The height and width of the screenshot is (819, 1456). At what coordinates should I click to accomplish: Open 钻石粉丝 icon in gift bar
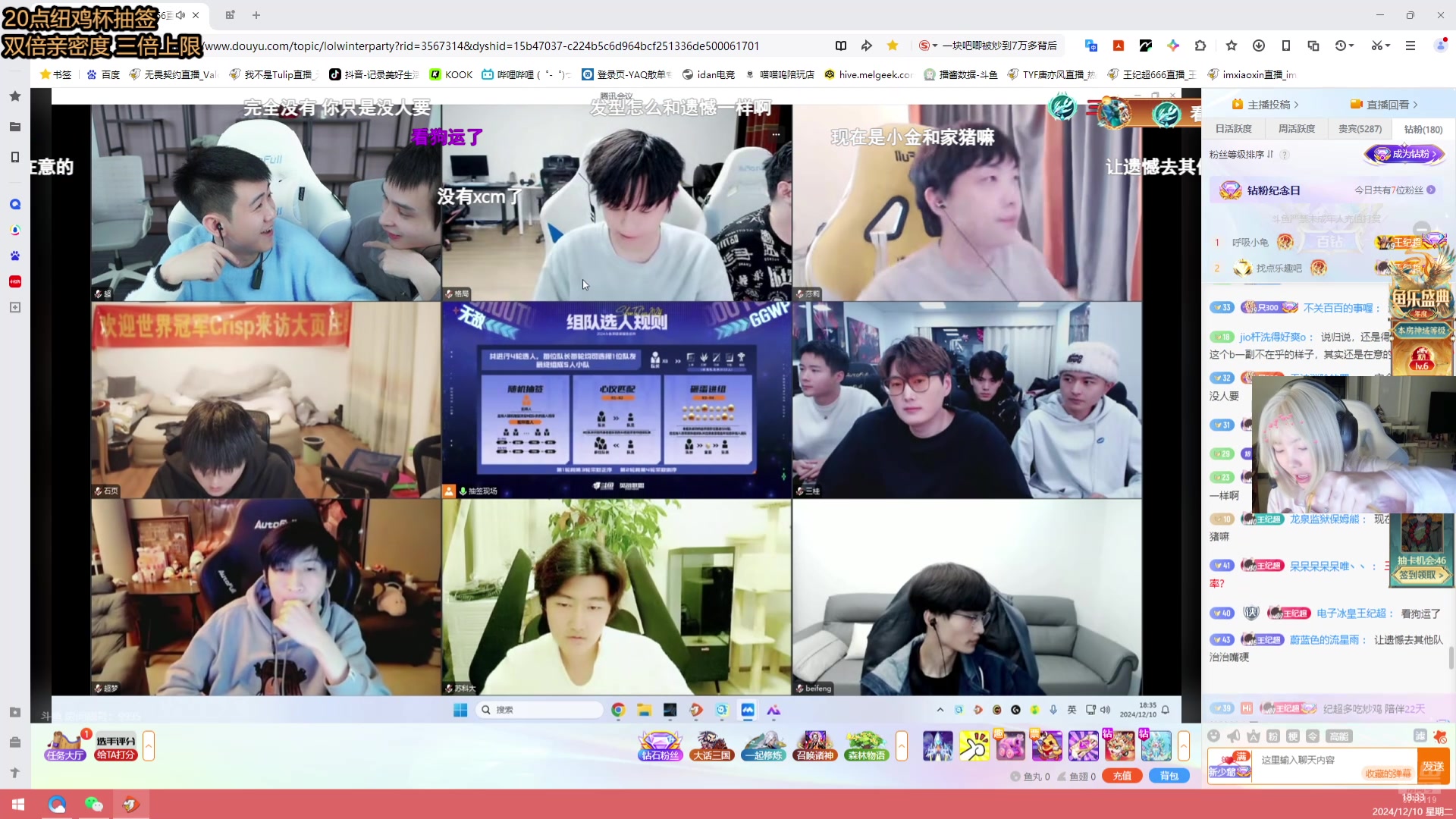coord(661,746)
